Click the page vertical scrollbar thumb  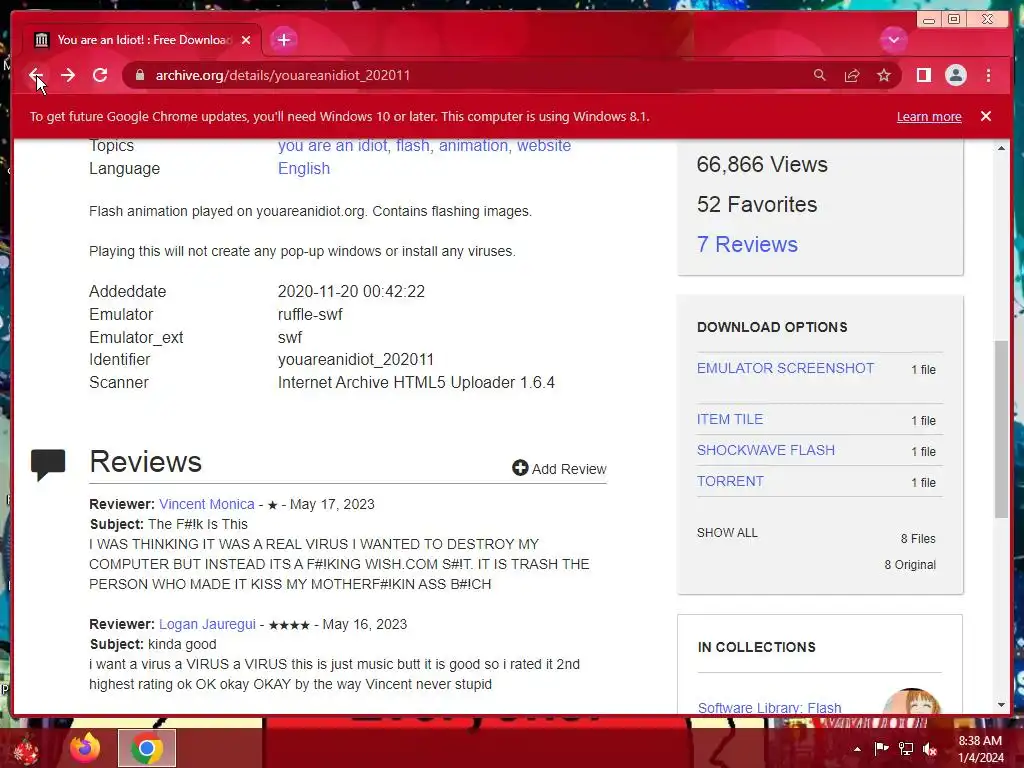tap(1001, 429)
